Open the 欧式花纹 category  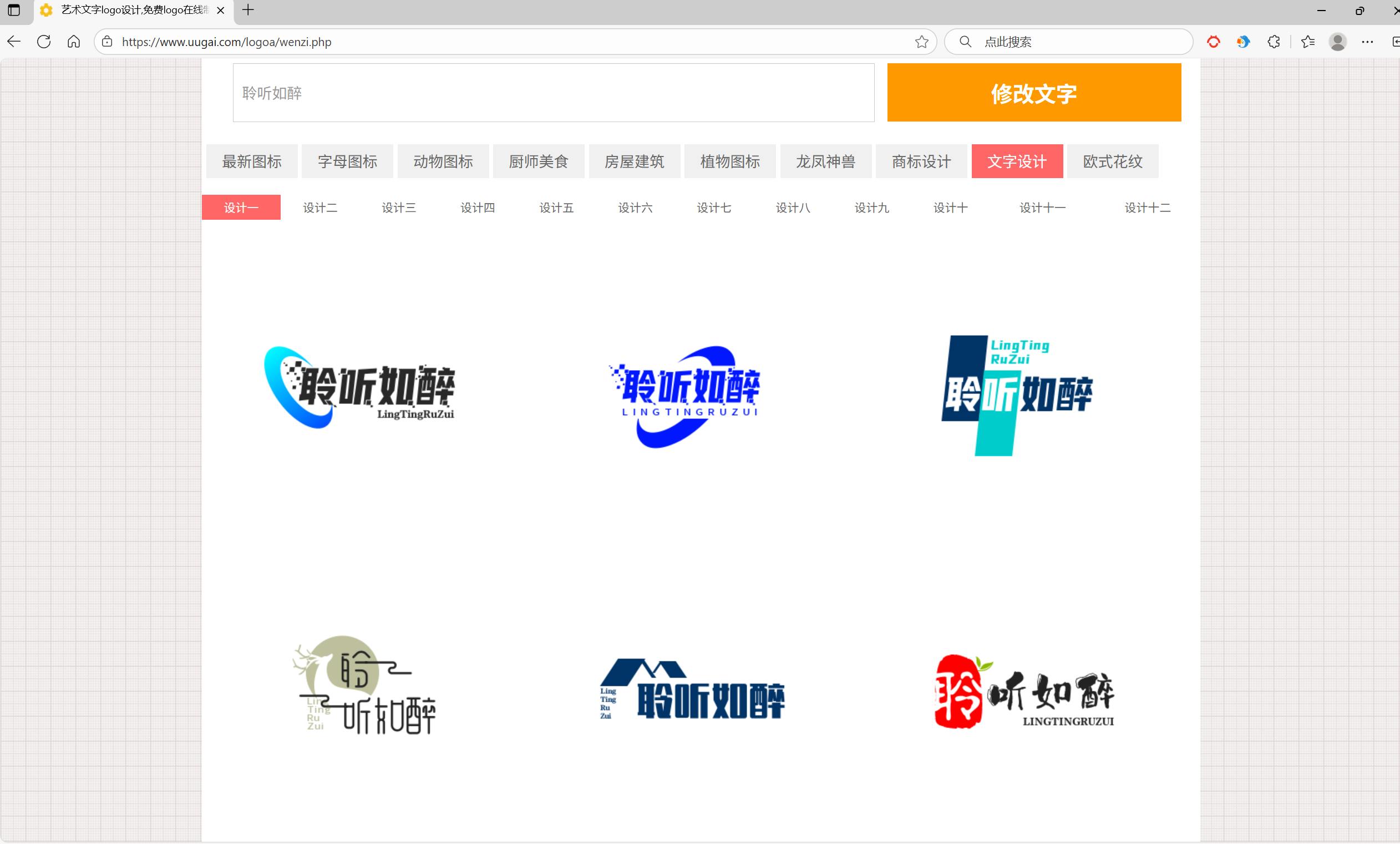(1112, 161)
